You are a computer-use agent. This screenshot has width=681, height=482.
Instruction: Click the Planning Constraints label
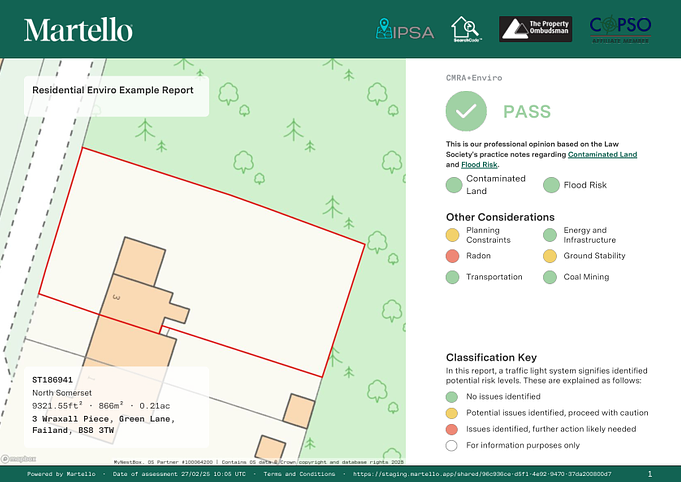[x=488, y=235]
